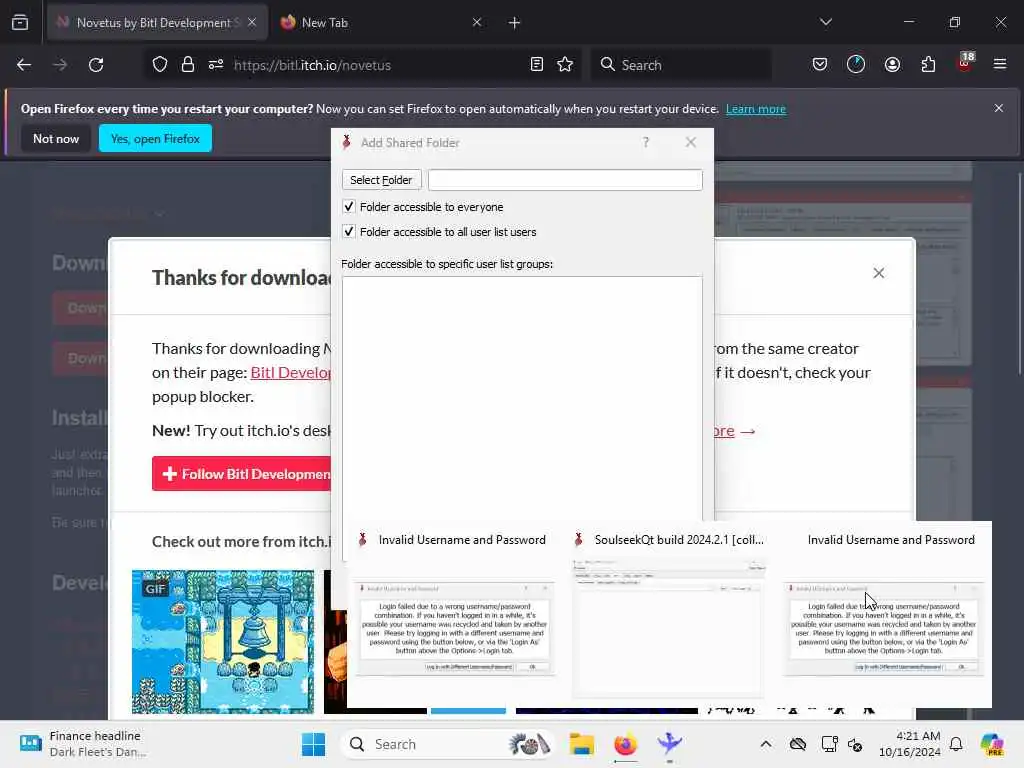The height and width of the screenshot is (768, 1024).
Task: Open the GIF game thumbnail with bell
Action: click(223, 642)
